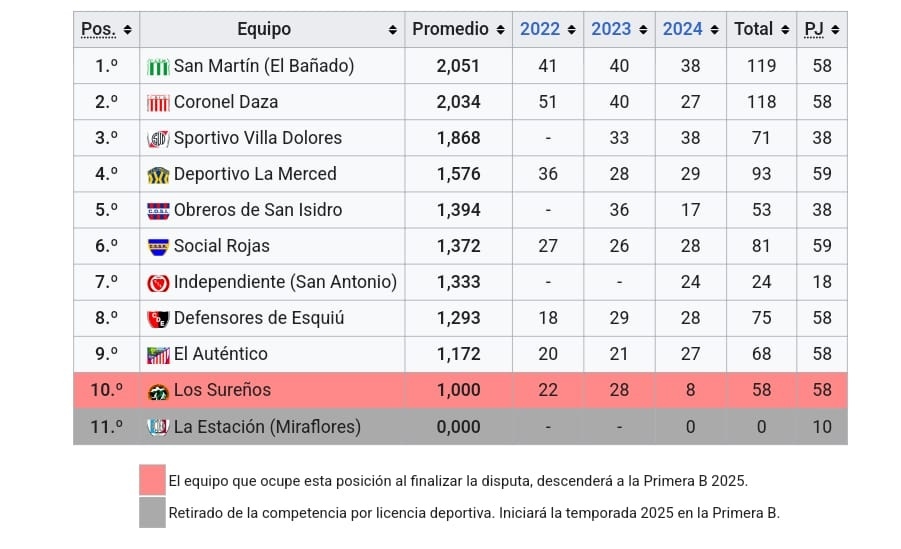Click the Coronel Daza club crest

point(158,103)
